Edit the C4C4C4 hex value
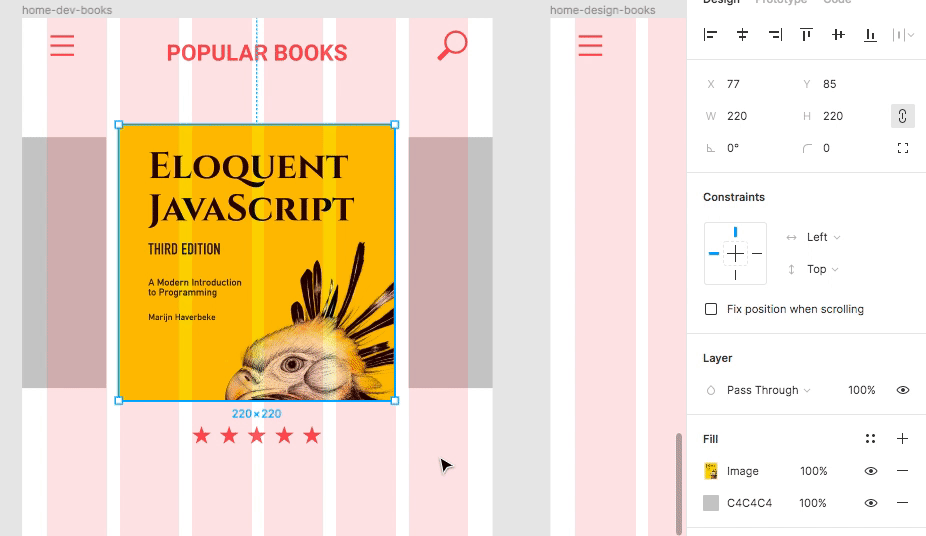The width and height of the screenshot is (926, 536). click(749, 503)
